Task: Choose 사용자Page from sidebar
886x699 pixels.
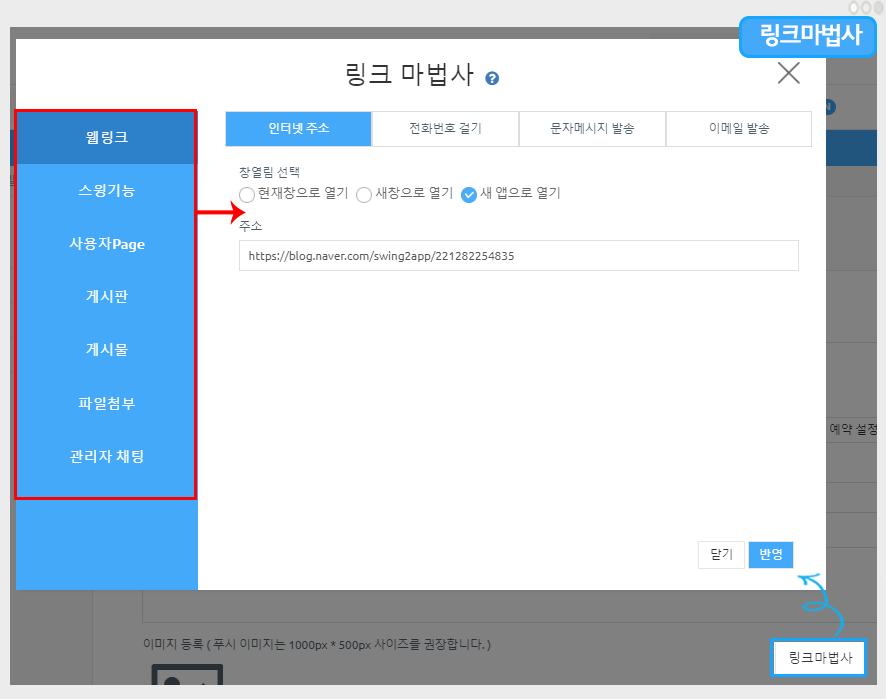Action: 106,244
